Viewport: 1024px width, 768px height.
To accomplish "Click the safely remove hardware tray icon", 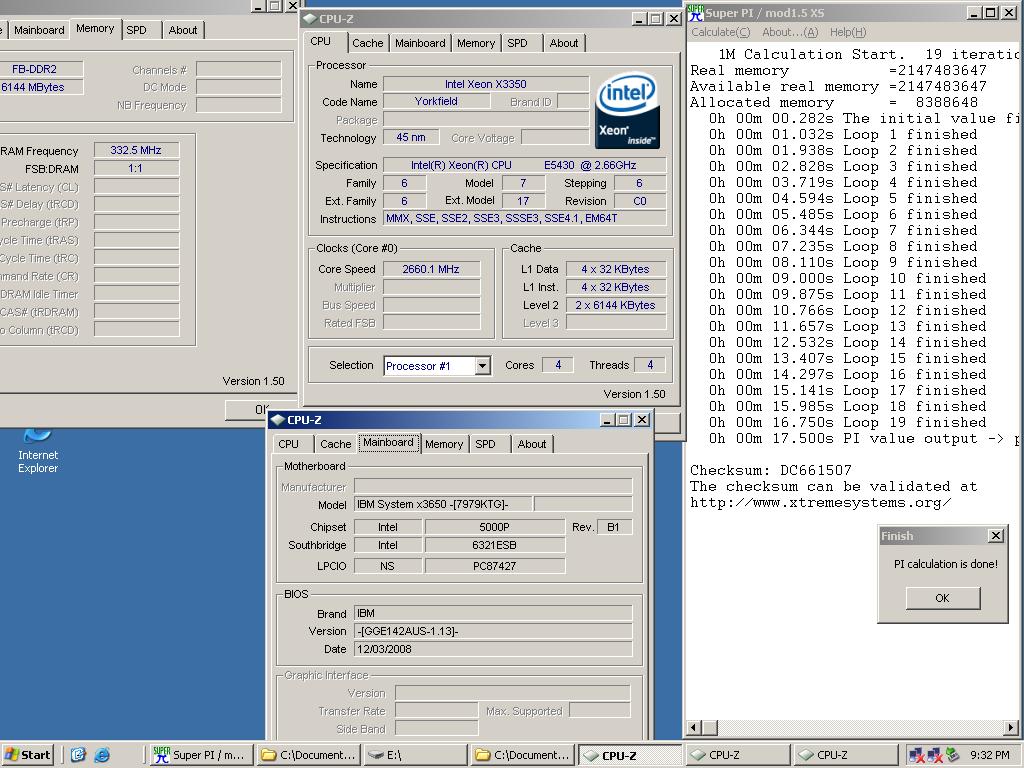I will pyautogui.click(x=952, y=755).
